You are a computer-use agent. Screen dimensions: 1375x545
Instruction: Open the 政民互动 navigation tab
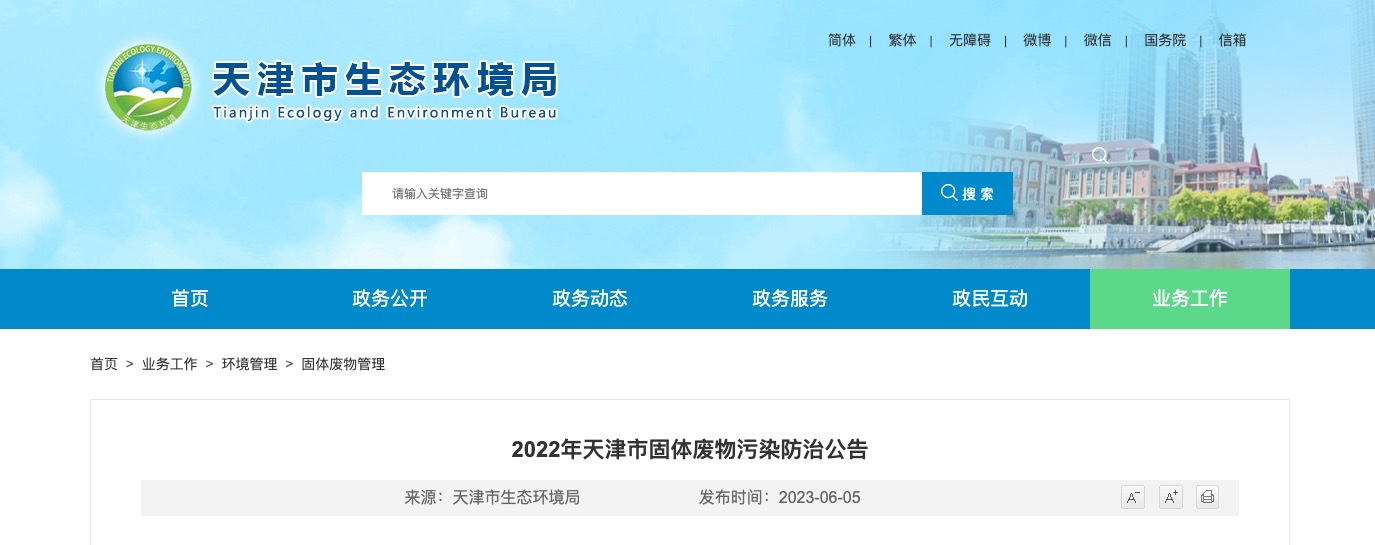990,298
